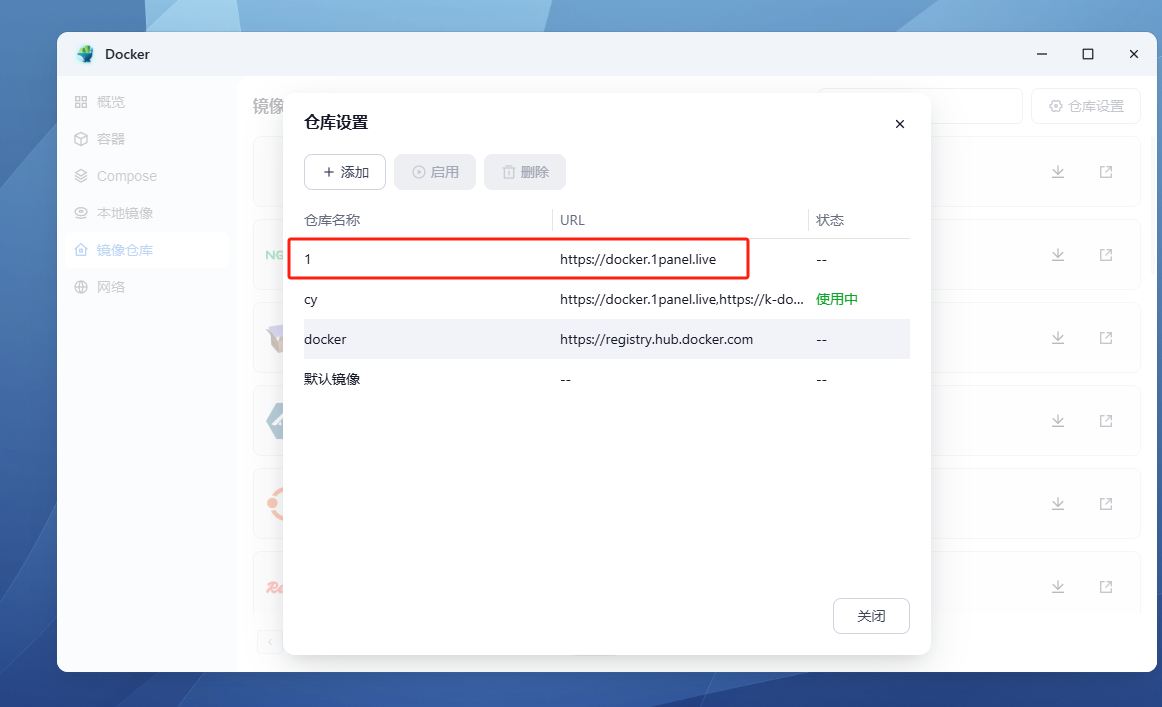This screenshot has height=707, width=1162.
Task: Click the 状态 column header
Action: coord(830,220)
